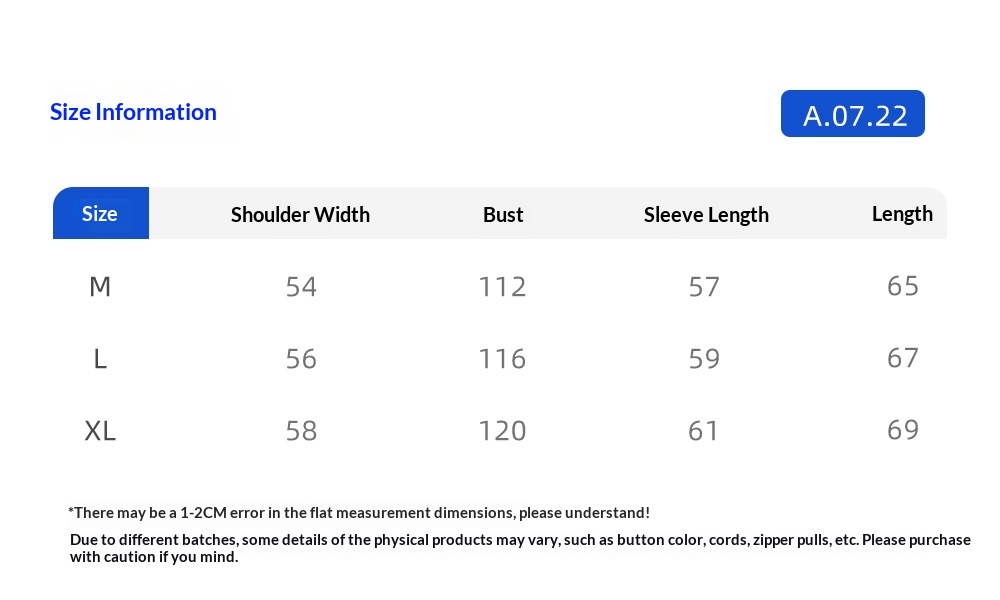Click the Sleeve Length column header
Viewport: 1000px width, 600px height.
pyautogui.click(x=706, y=214)
